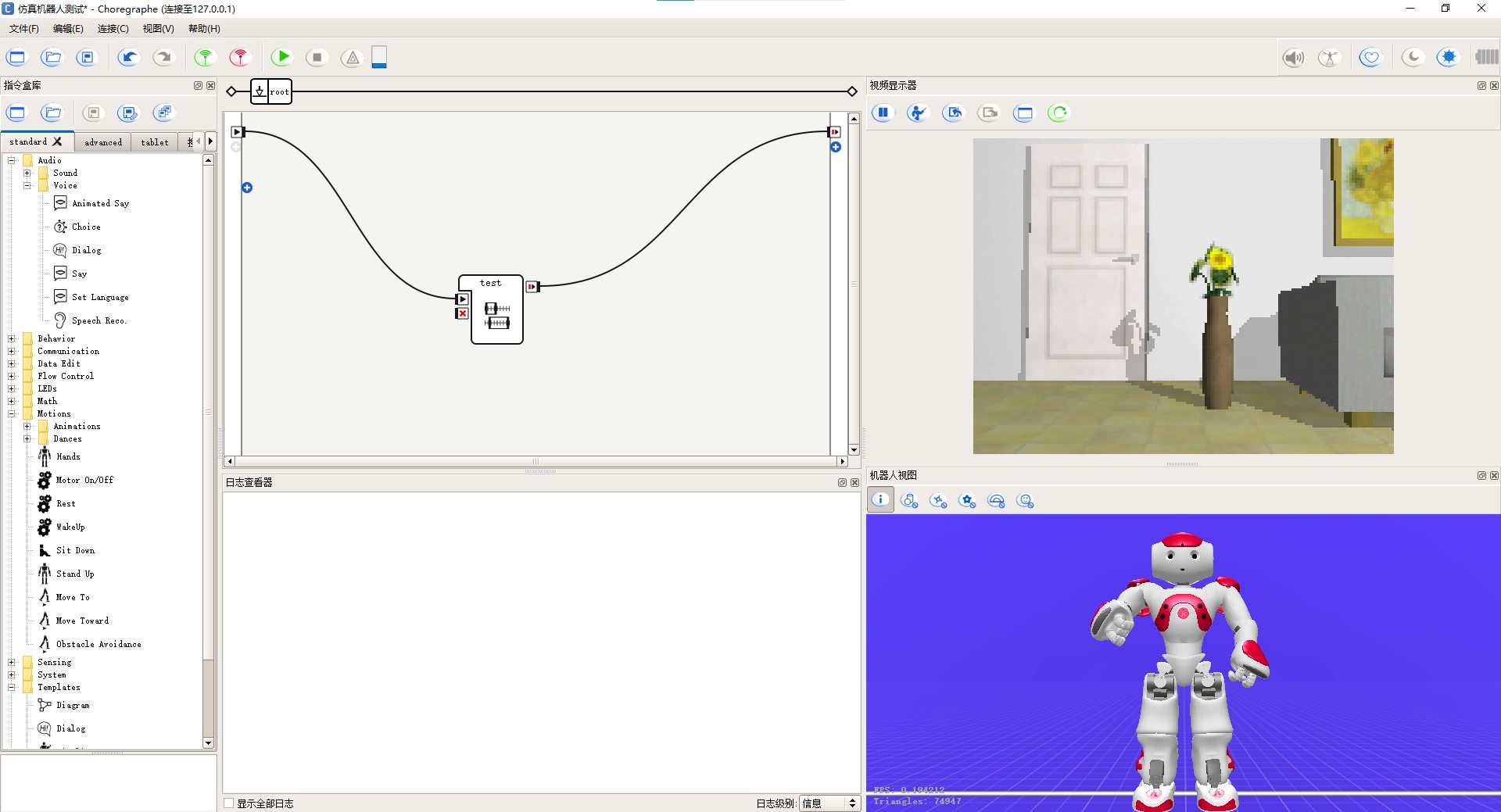Screen dimensions: 1501x812
Task: Collapse the Motions folder
Action: [x=12, y=413]
